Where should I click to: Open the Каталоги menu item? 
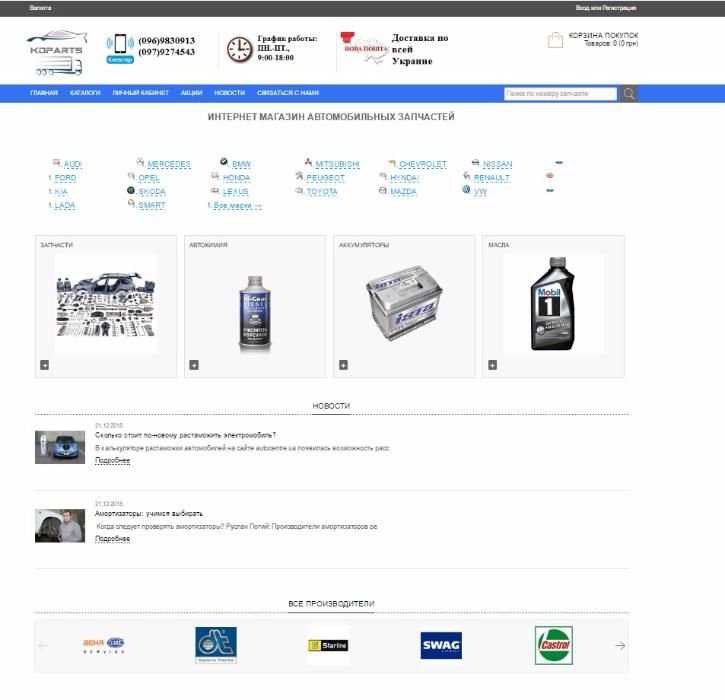(x=85, y=93)
